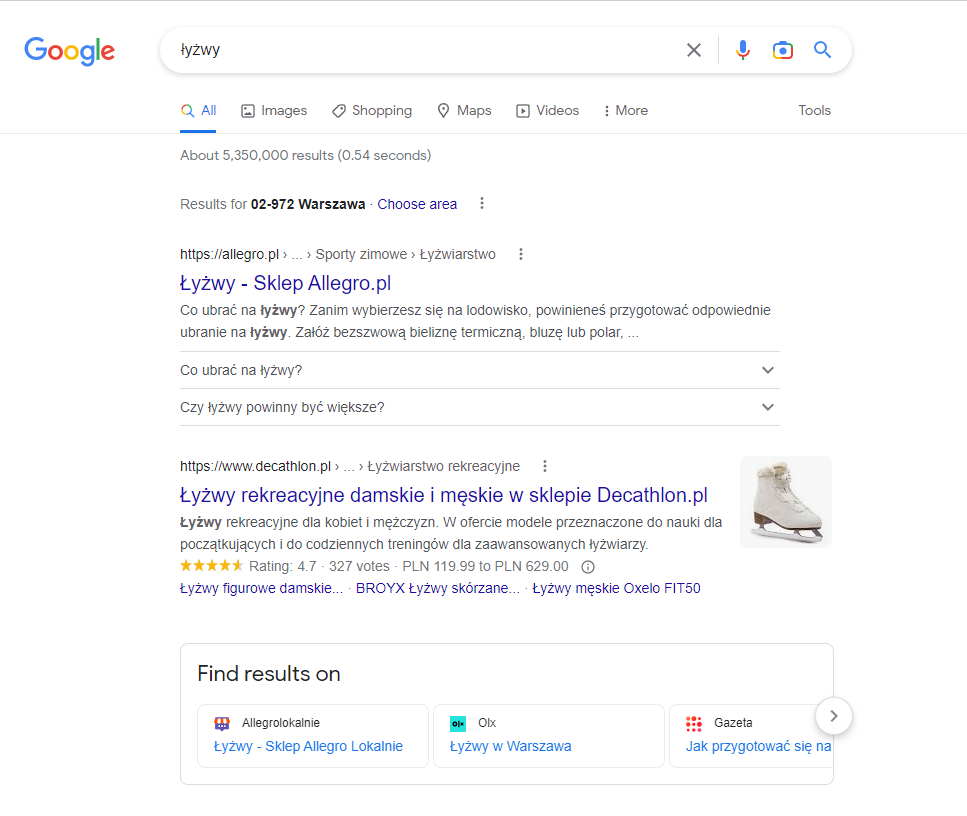Clear the search box with the X icon
This screenshot has height=816, width=967.
click(694, 50)
